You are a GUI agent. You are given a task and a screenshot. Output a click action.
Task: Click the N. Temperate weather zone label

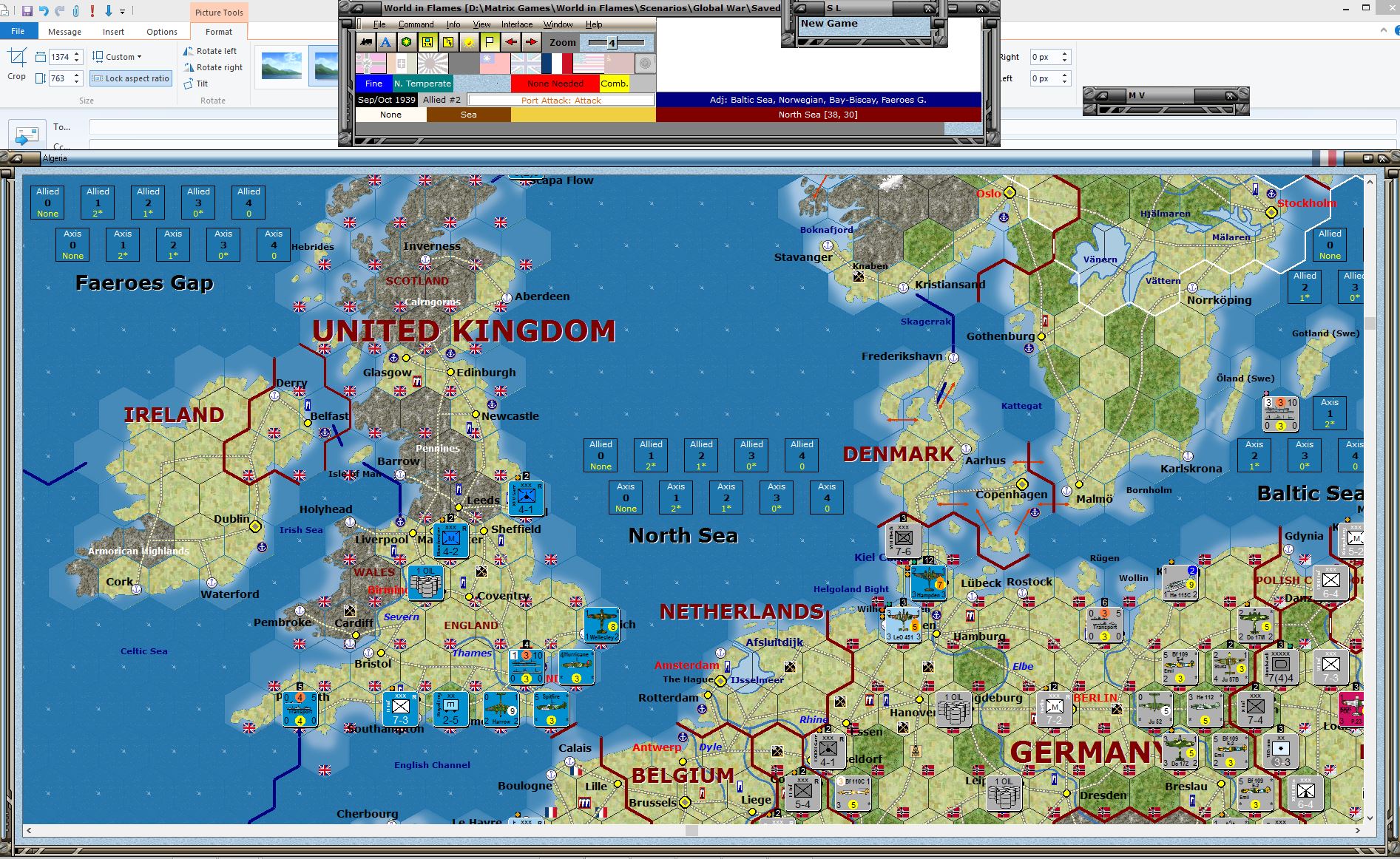[422, 84]
